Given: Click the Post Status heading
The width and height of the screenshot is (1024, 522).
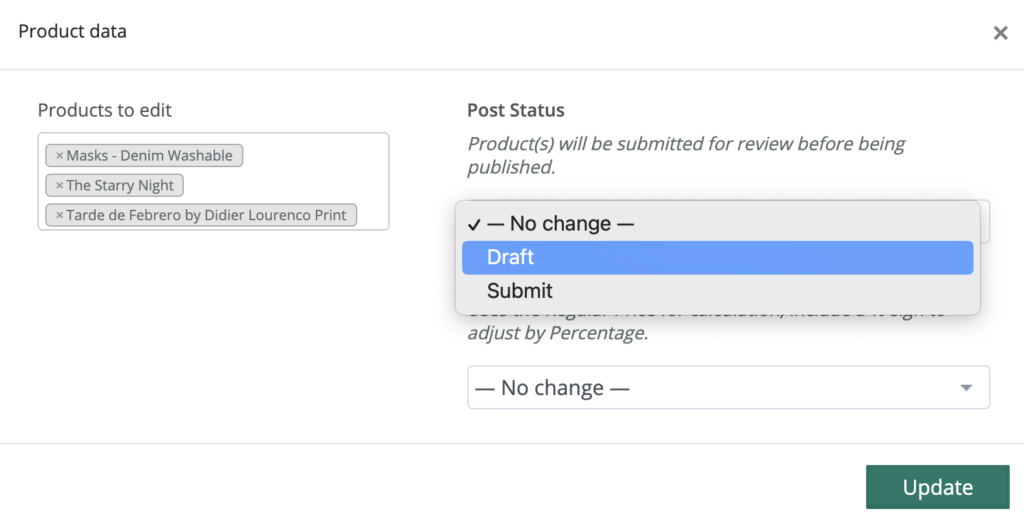Looking at the screenshot, I should (515, 110).
